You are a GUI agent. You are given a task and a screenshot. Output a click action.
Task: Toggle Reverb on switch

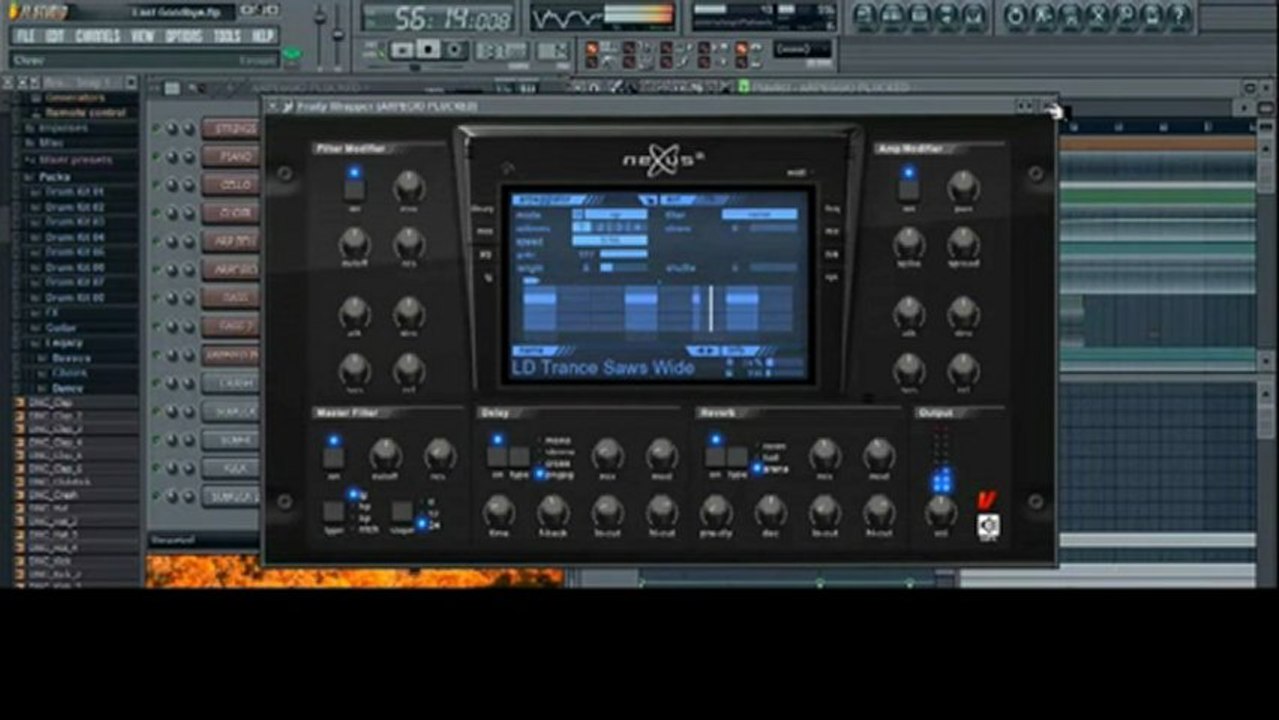coord(715,457)
